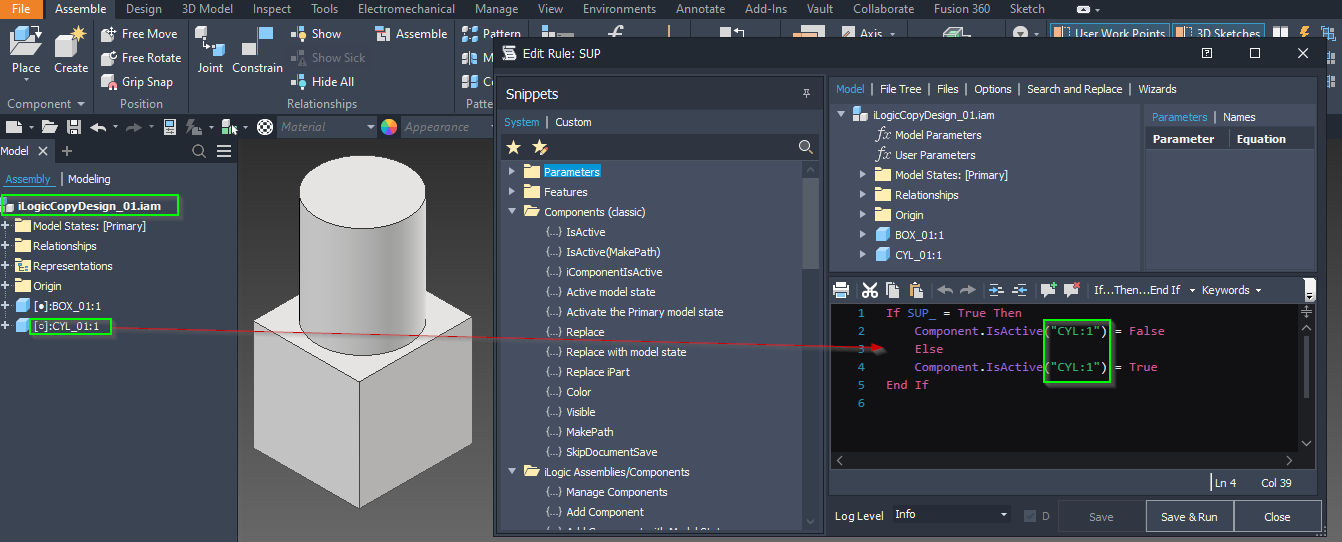Open the Inspect ribbon tab
This screenshot has width=1342, height=542.
[272, 9]
